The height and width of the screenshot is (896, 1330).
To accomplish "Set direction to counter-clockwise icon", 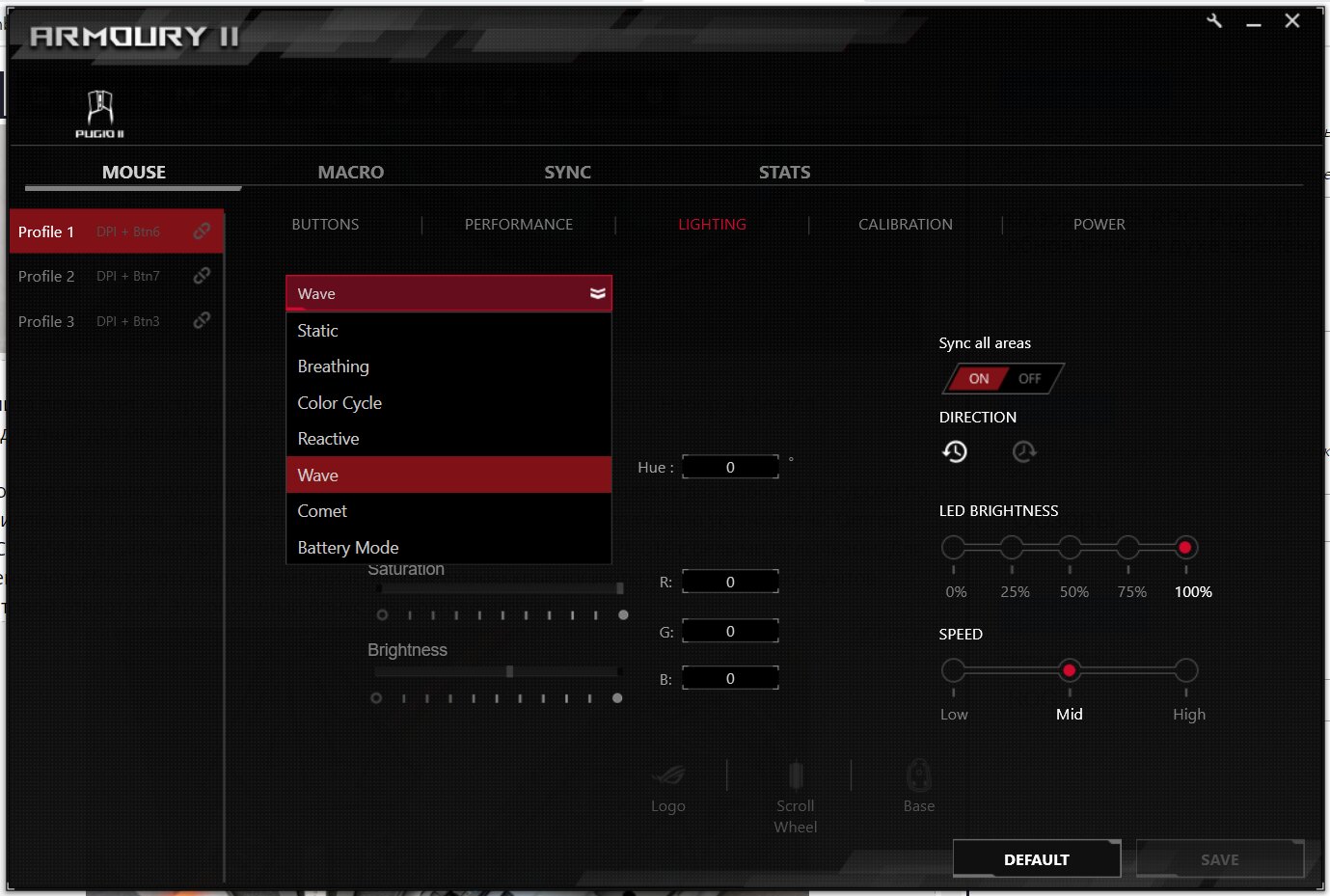I will click(x=955, y=451).
